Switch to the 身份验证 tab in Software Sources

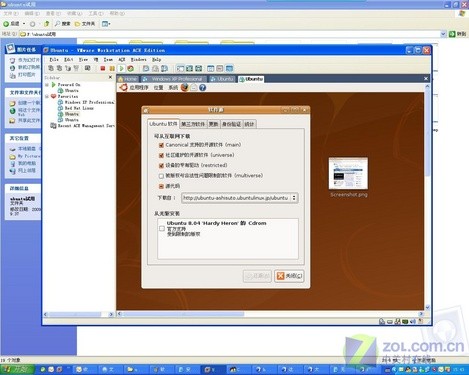coord(231,124)
